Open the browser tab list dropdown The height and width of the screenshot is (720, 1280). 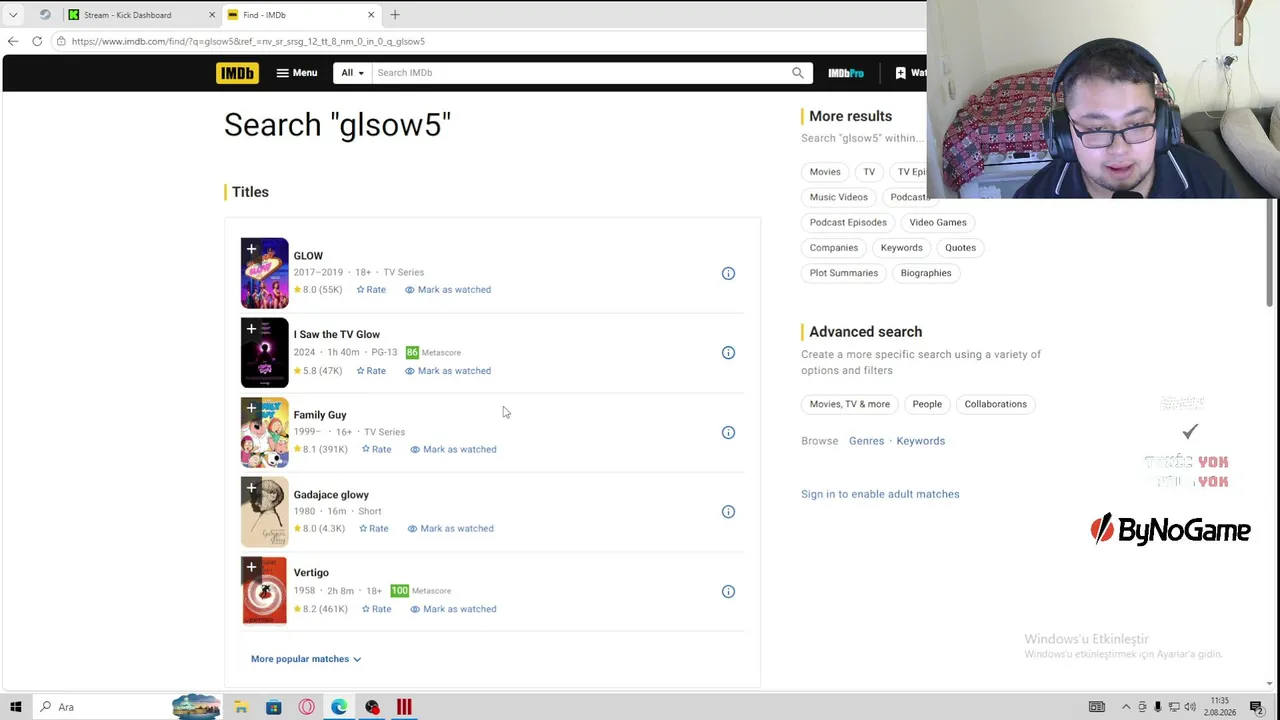coord(13,15)
